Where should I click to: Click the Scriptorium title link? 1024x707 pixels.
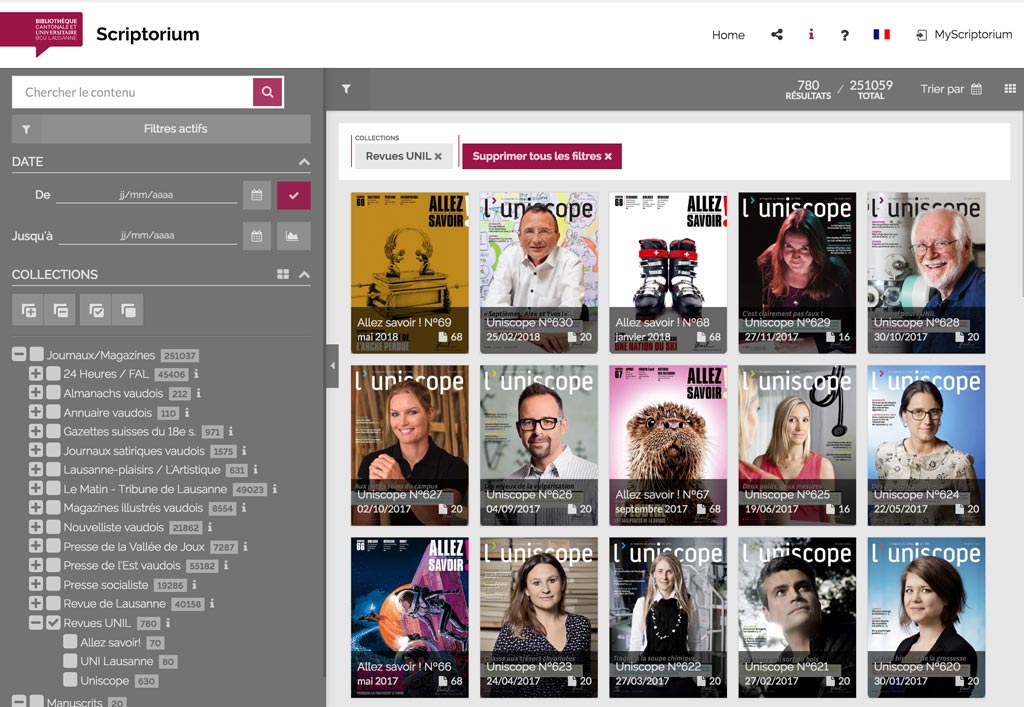tap(148, 34)
